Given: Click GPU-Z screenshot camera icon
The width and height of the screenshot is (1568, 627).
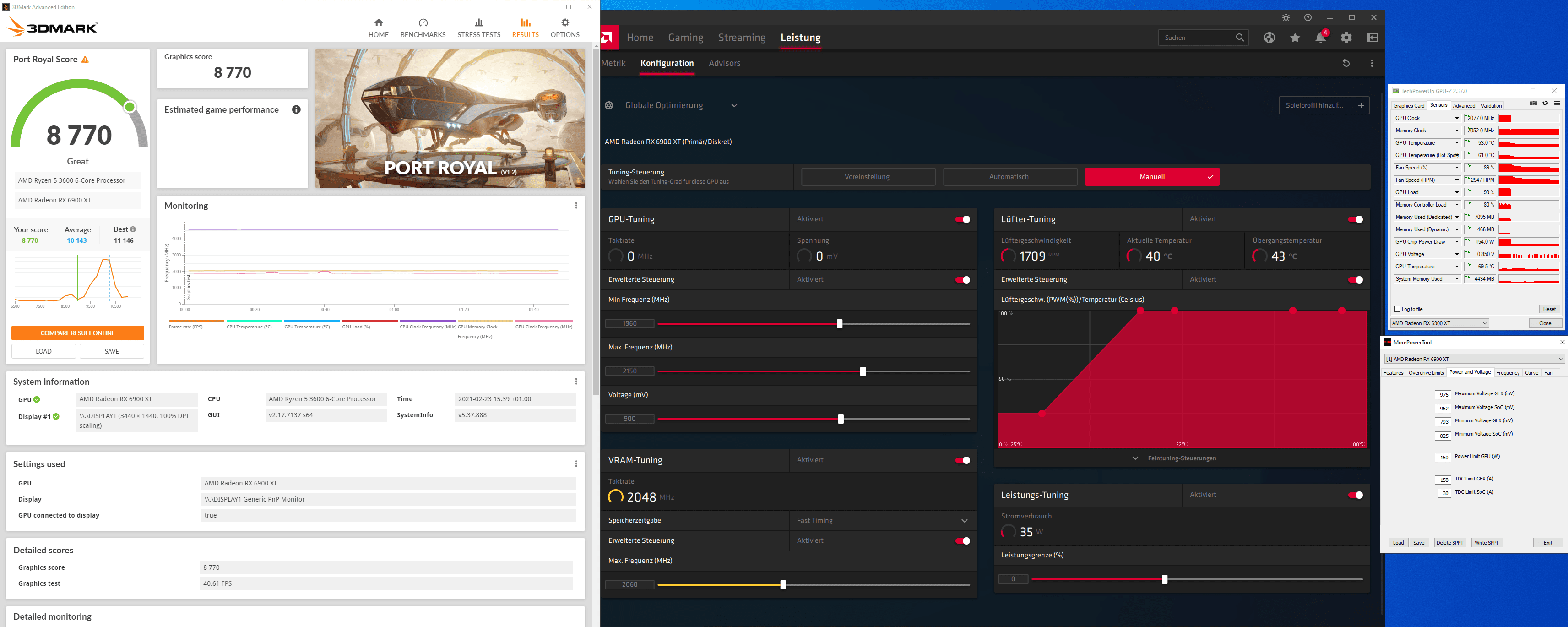Looking at the screenshot, I should pos(1533,104).
